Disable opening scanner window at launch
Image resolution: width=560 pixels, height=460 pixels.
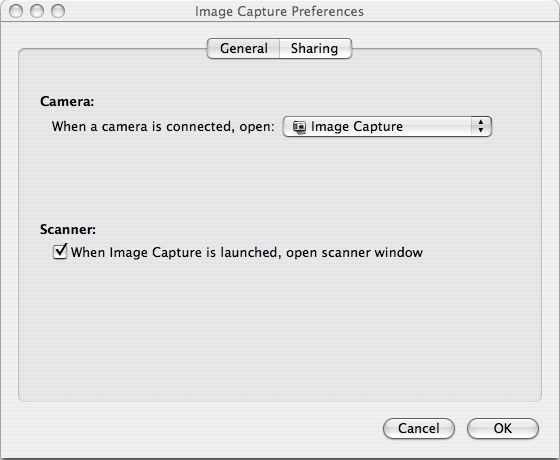click(x=60, y=251)
